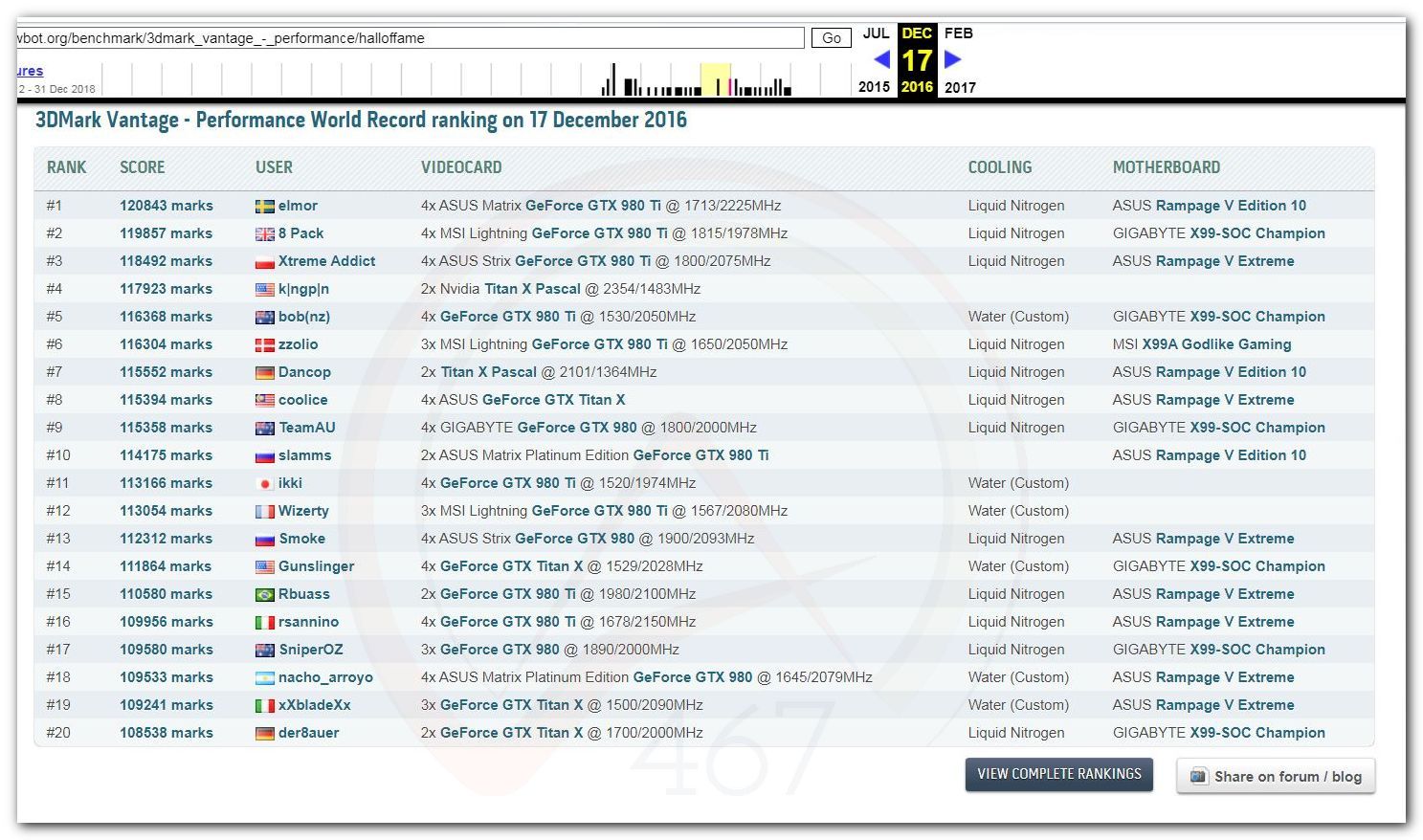The height and width of the screenshot is (840, 1423).
Task: Open X99-SOC Champion in 8 Pack row
Action: pyautogui.click(x=1257, y=233)
